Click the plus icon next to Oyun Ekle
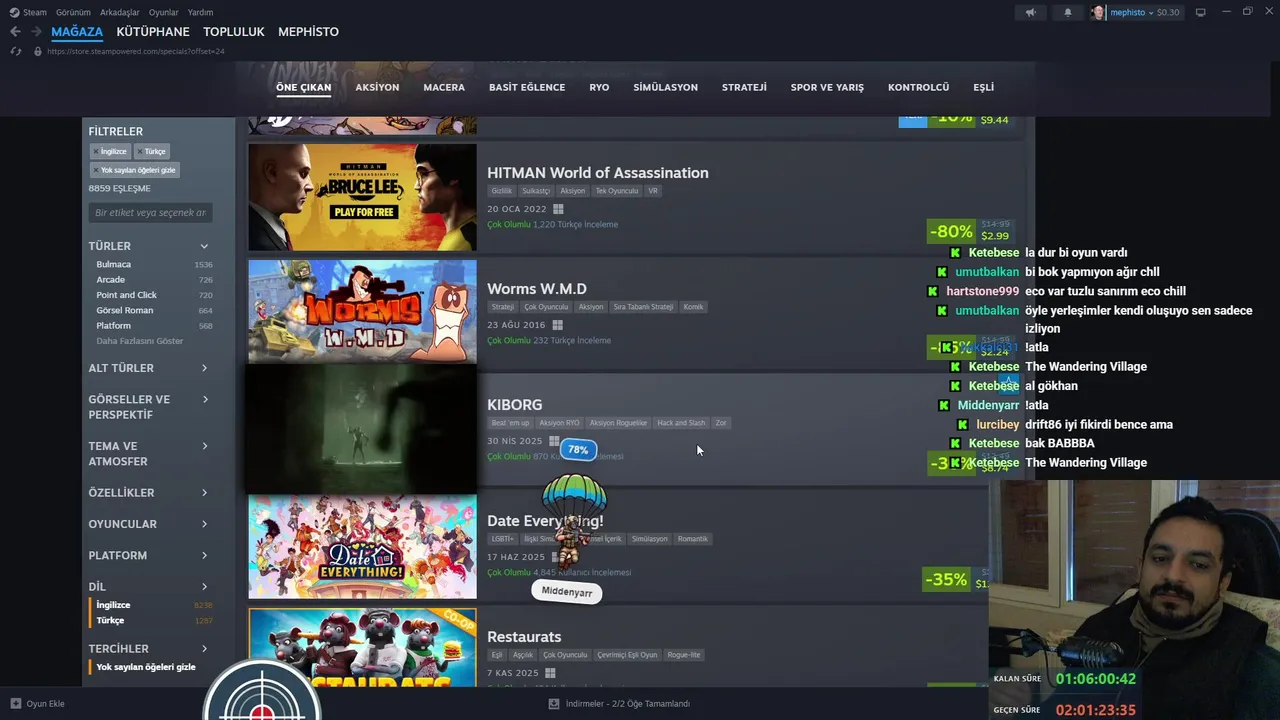 (15, 704)
